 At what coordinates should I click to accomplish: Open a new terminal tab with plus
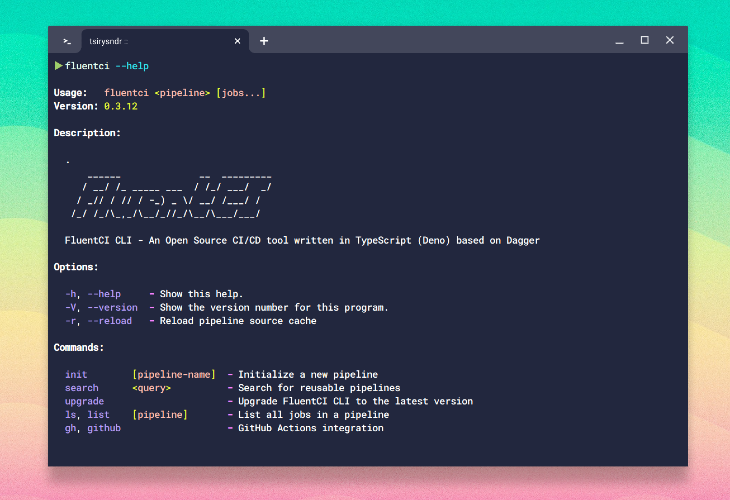[x=264, y=41]
